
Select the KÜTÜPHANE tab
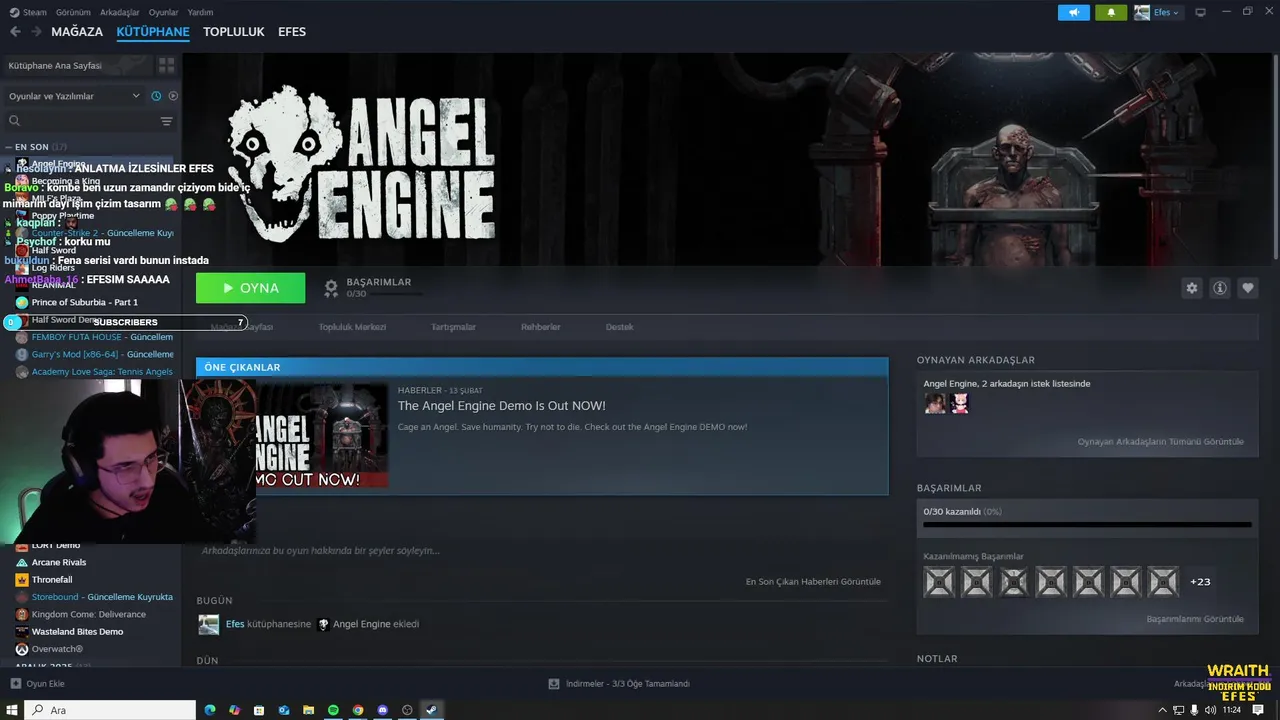153,32
